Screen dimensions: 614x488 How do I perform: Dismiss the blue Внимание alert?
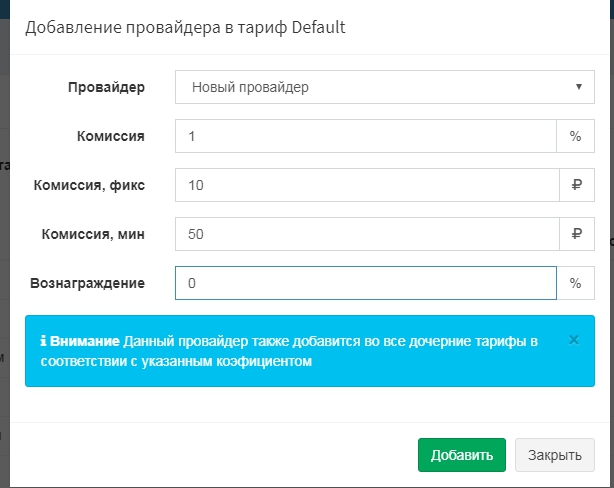(574, 340)
